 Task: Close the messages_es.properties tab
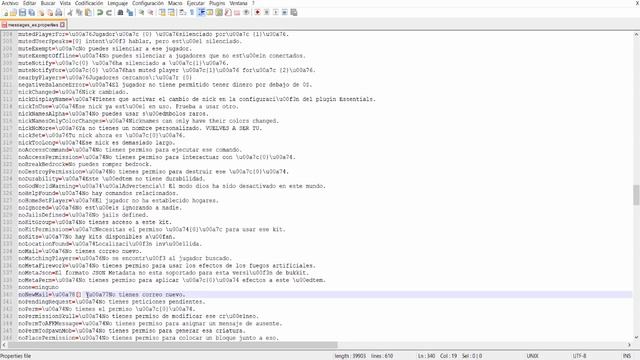[62, 25]
